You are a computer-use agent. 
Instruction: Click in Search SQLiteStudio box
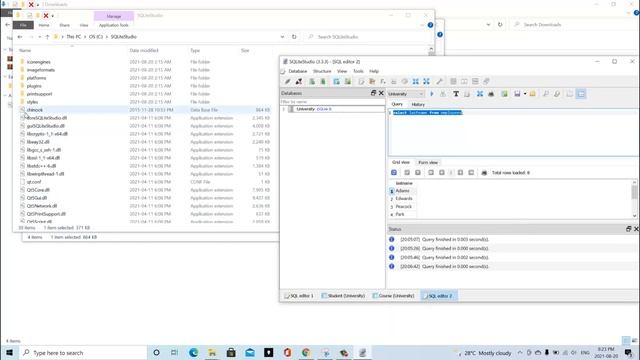(367, 37)
